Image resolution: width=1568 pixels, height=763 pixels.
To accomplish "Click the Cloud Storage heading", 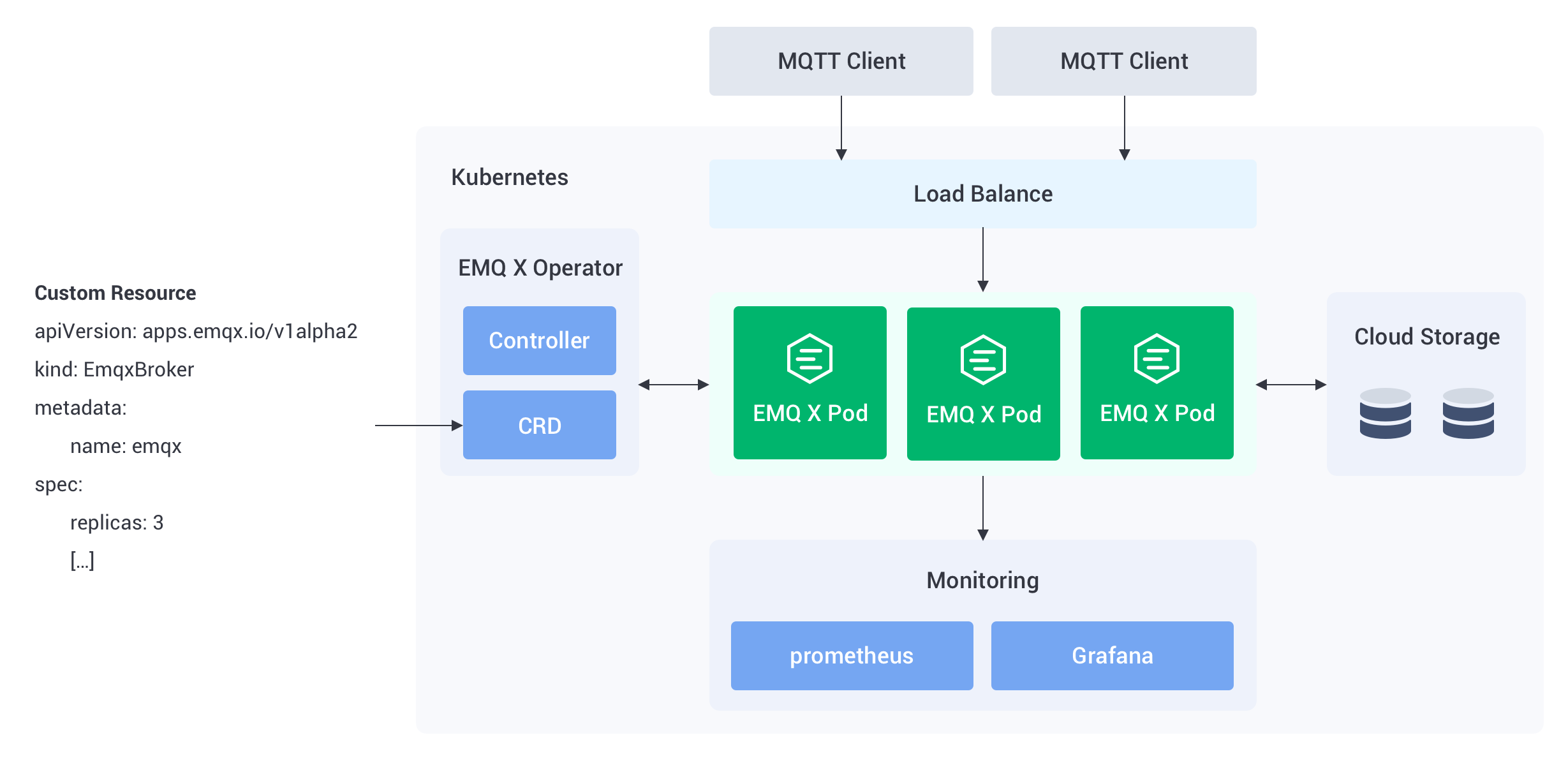I will 1426,337.
